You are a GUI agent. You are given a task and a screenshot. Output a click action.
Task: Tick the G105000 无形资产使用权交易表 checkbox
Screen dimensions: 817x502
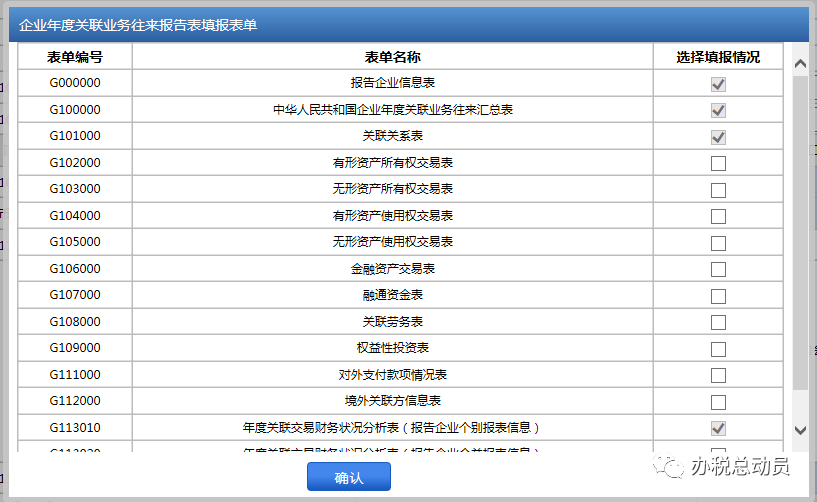[718, 243]
